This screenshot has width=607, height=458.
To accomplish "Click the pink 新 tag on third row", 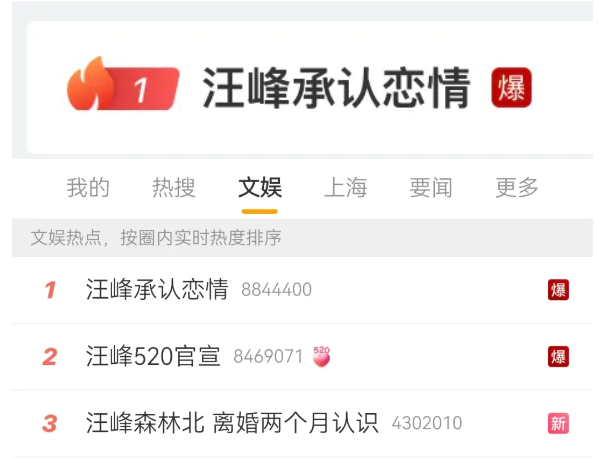I will click(558, 423).
